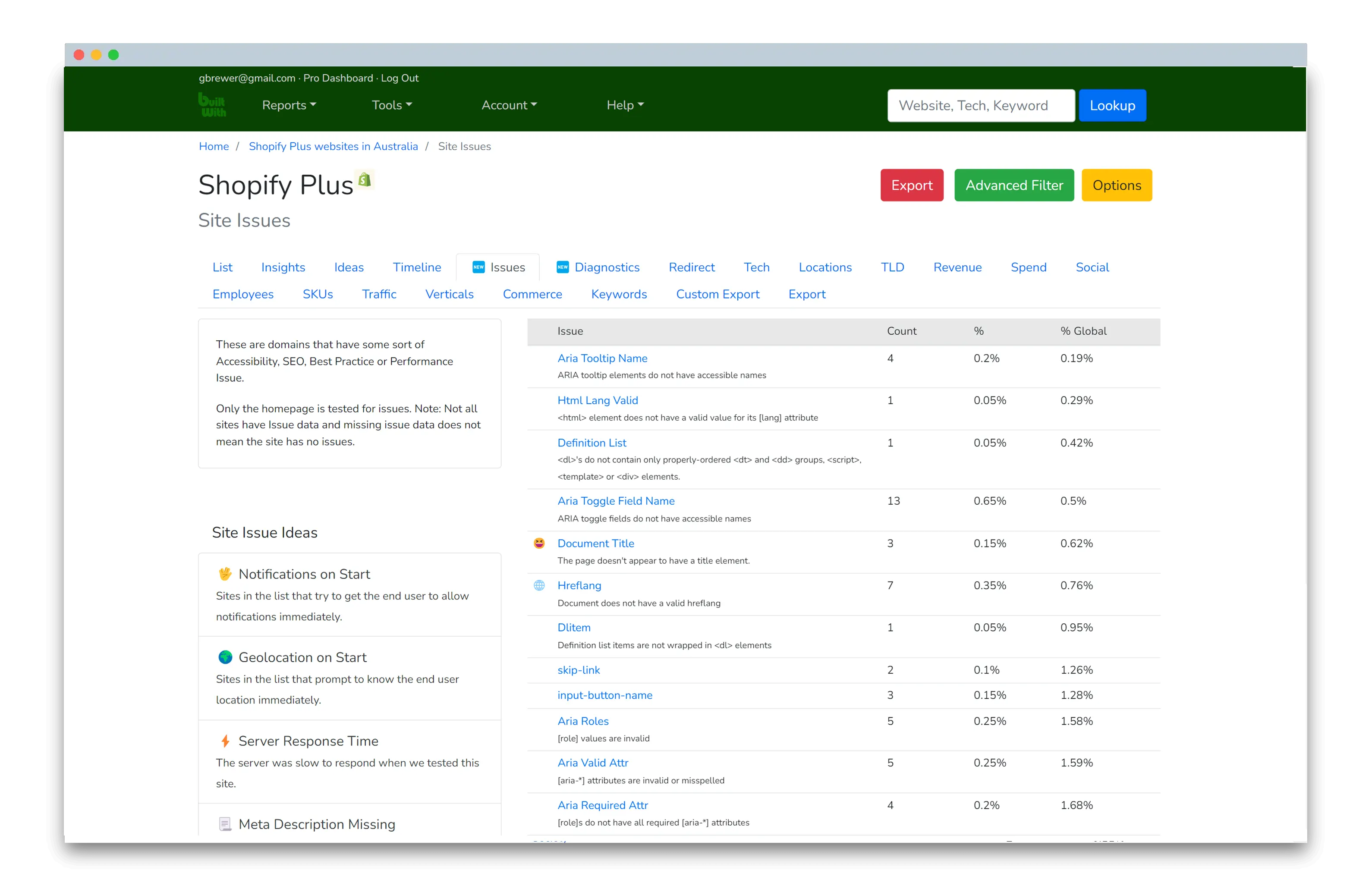This screenshot has height=886, width=1372.
Task: Open the TLD tab
Action: [x=892, y=267]
